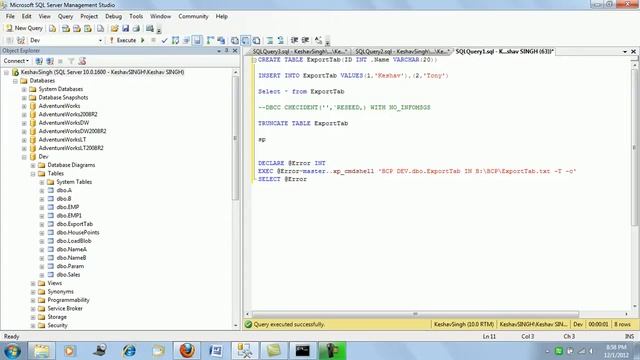640x360 pixels.
Task: Switch to the SQLQuery2.sql tab
Action: pyautogui.click(x=402, y=51)
